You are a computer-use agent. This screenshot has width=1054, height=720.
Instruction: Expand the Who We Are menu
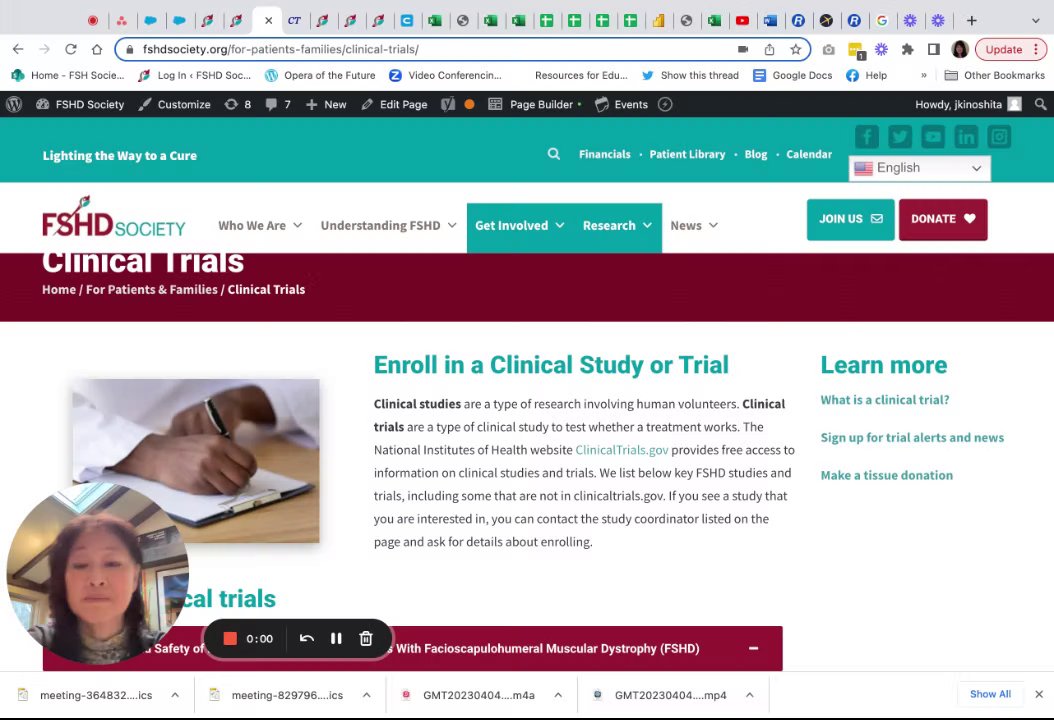tap(260, 226)
